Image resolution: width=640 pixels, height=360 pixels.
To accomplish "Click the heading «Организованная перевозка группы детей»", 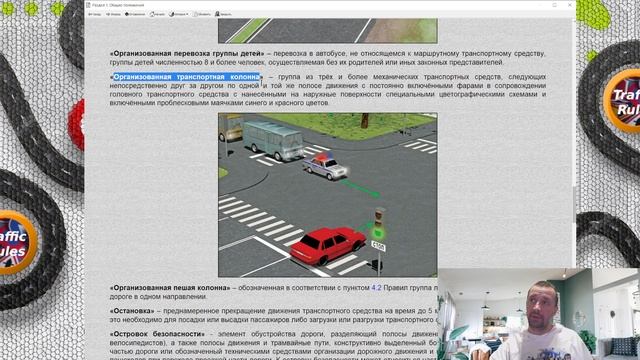I will 187,53.
